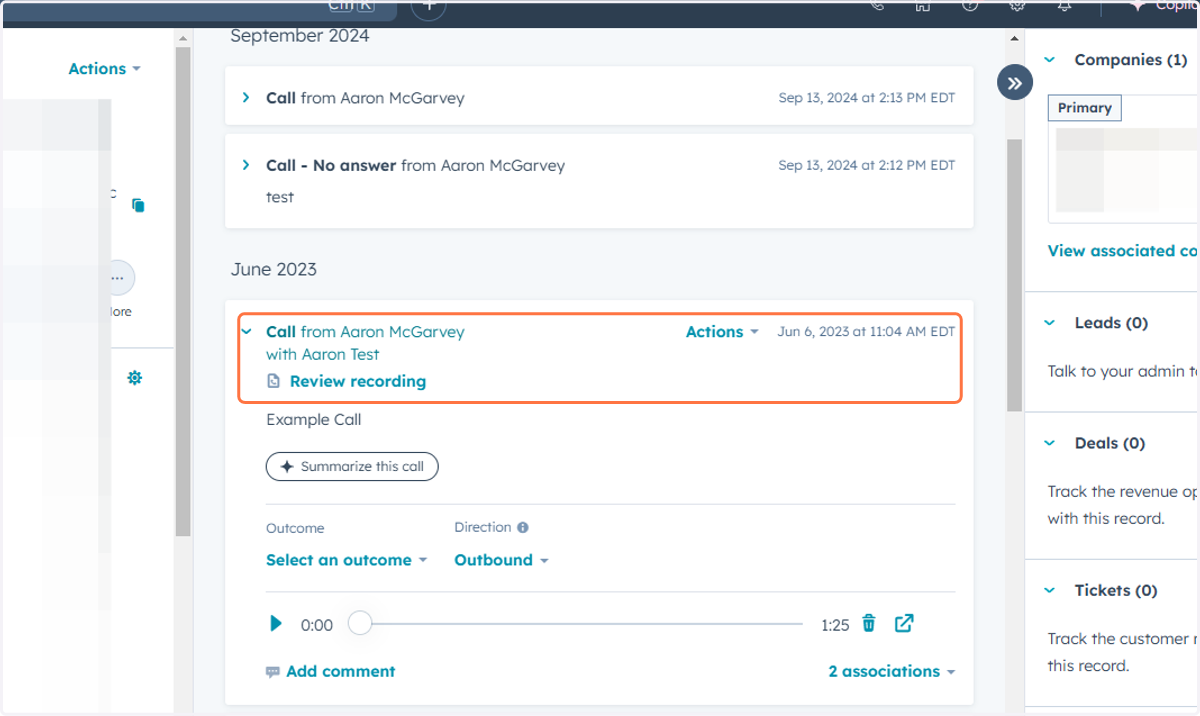Collapse the Deals (0) section
Image resolution: width=1200 pixels, height=716 pixels.
pos(1050,443)
